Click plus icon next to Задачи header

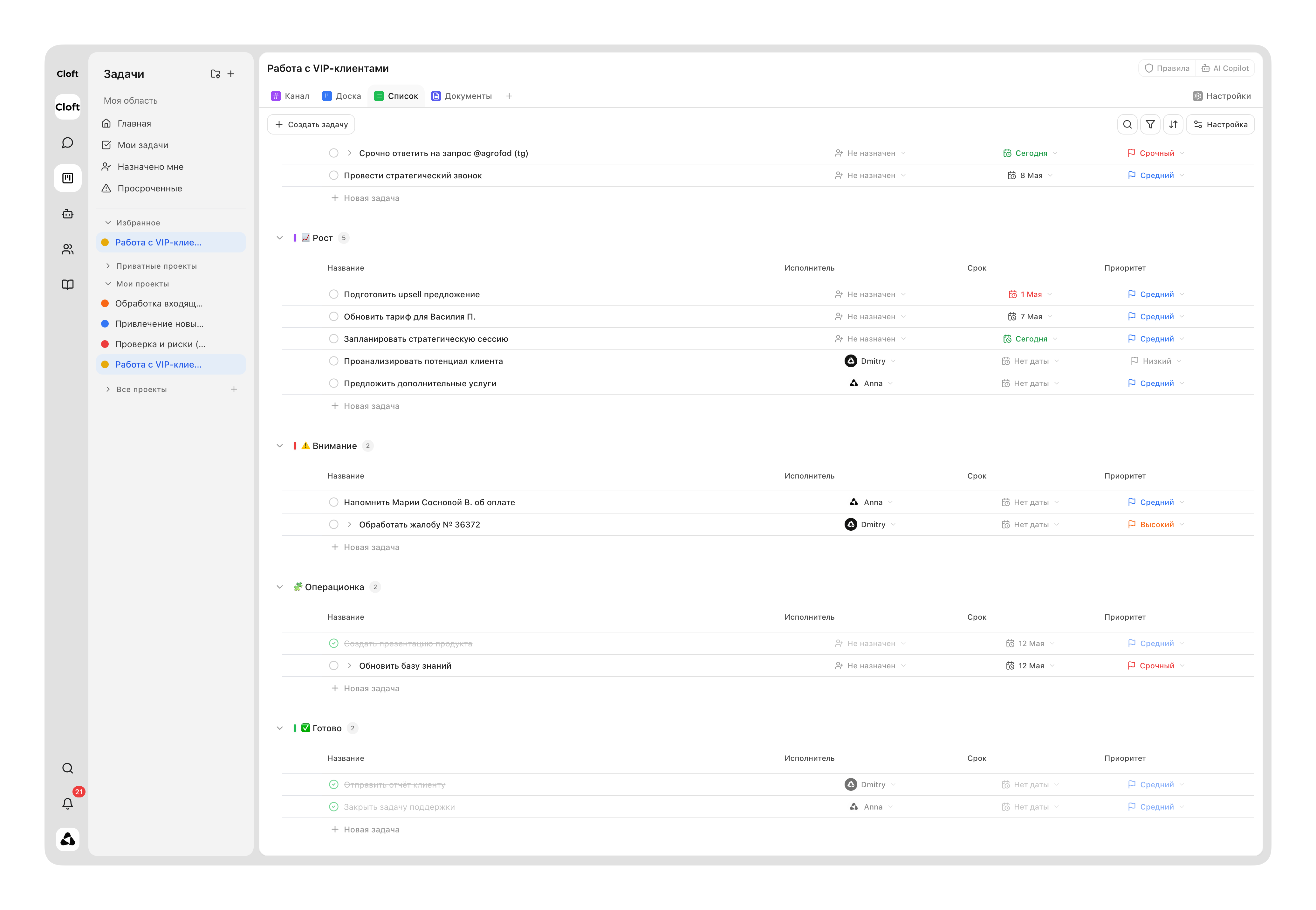click(231, 73)
